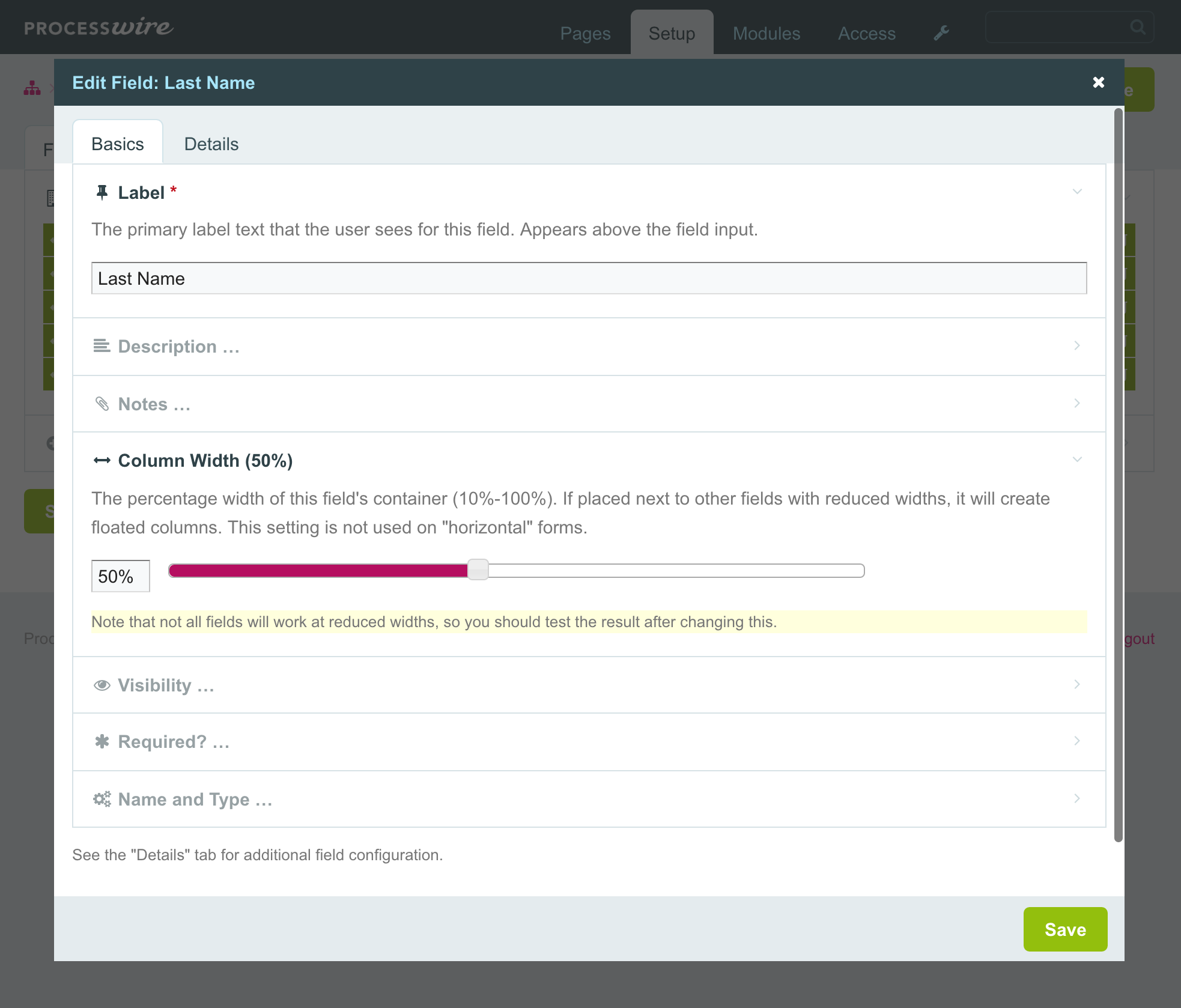The image size is (1181, 1008).
Task: Click the top navigation search box
Action: (x=1069, y=27)
